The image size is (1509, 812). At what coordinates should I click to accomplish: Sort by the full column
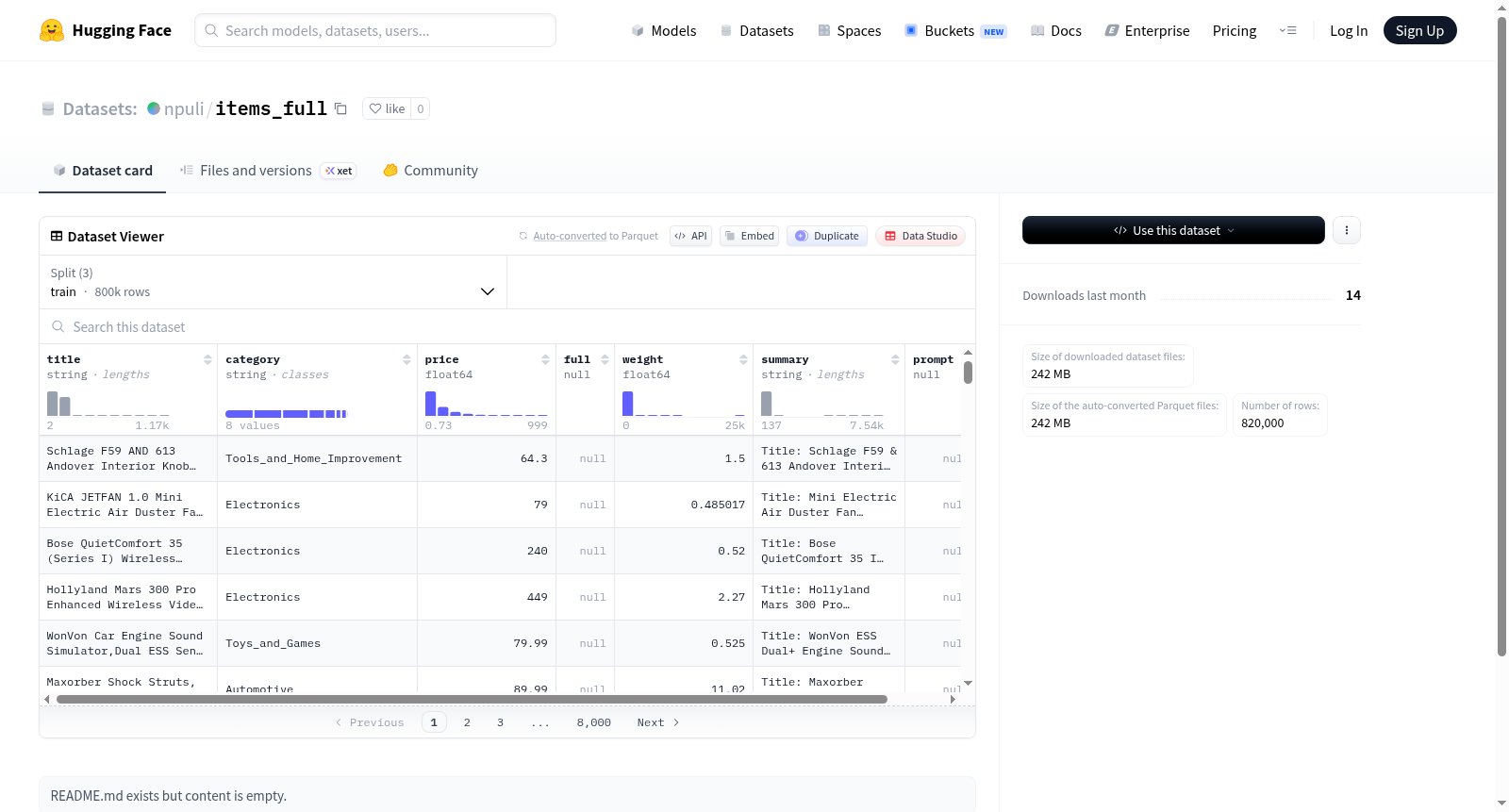(605, 359)
